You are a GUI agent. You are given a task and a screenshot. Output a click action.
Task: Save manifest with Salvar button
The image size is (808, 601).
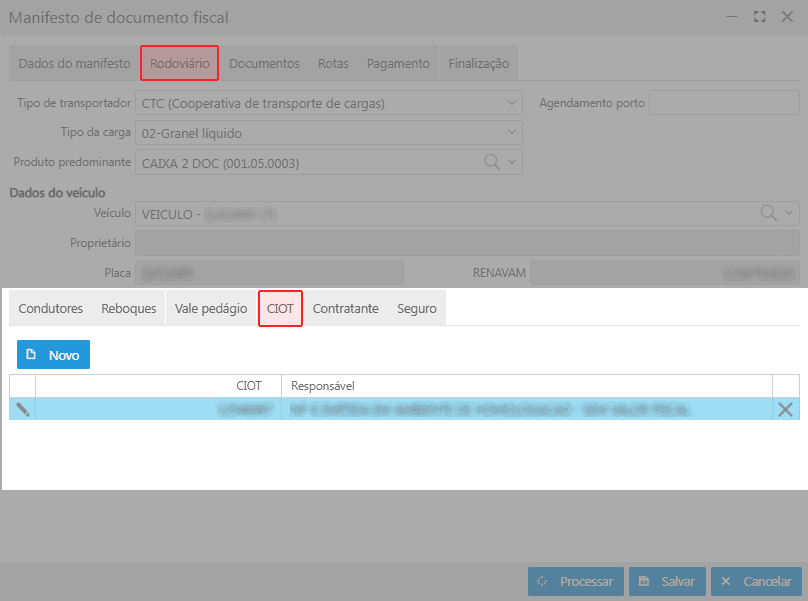coord(667,581)
